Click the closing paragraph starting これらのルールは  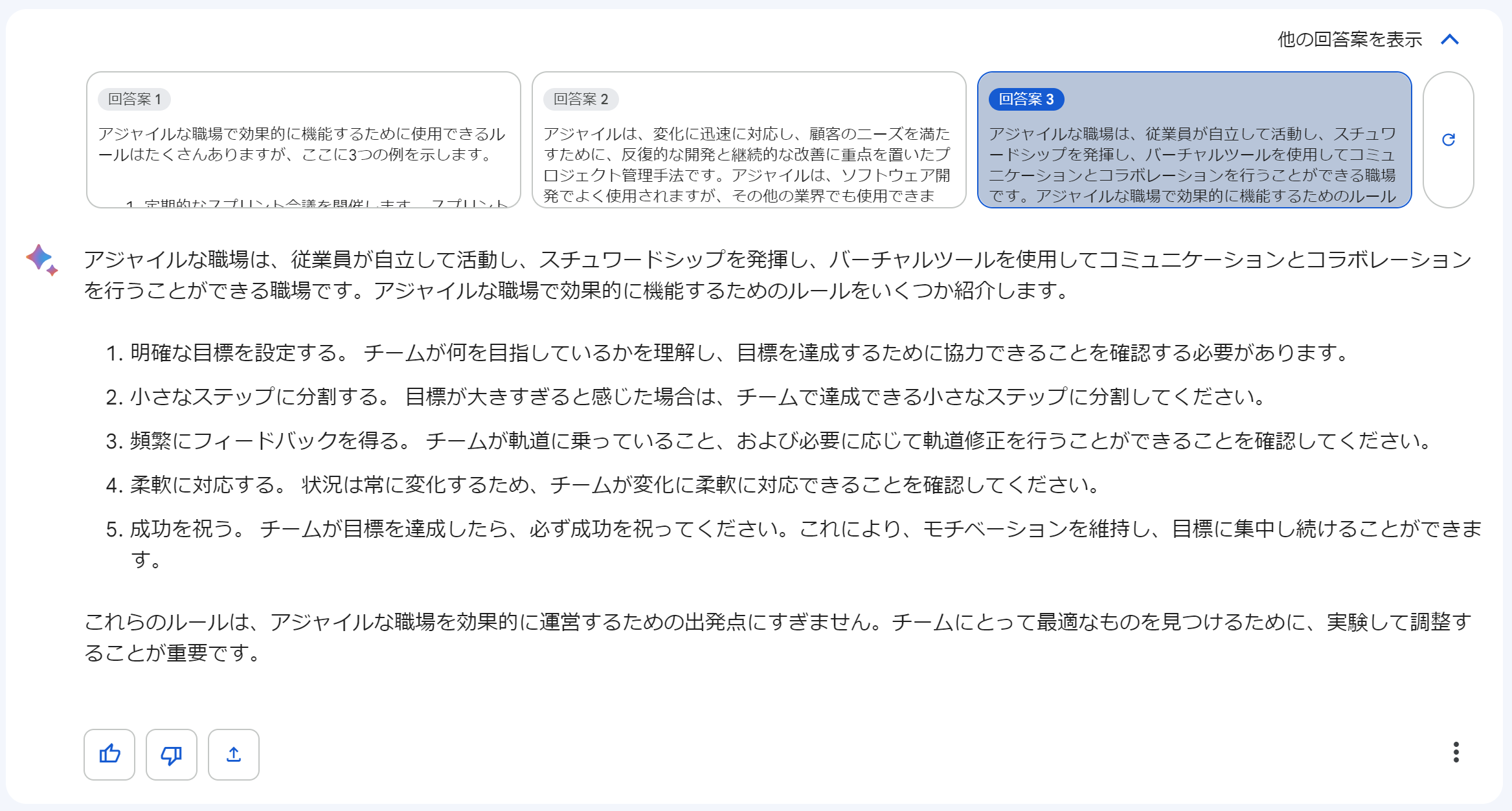point(778,637)
